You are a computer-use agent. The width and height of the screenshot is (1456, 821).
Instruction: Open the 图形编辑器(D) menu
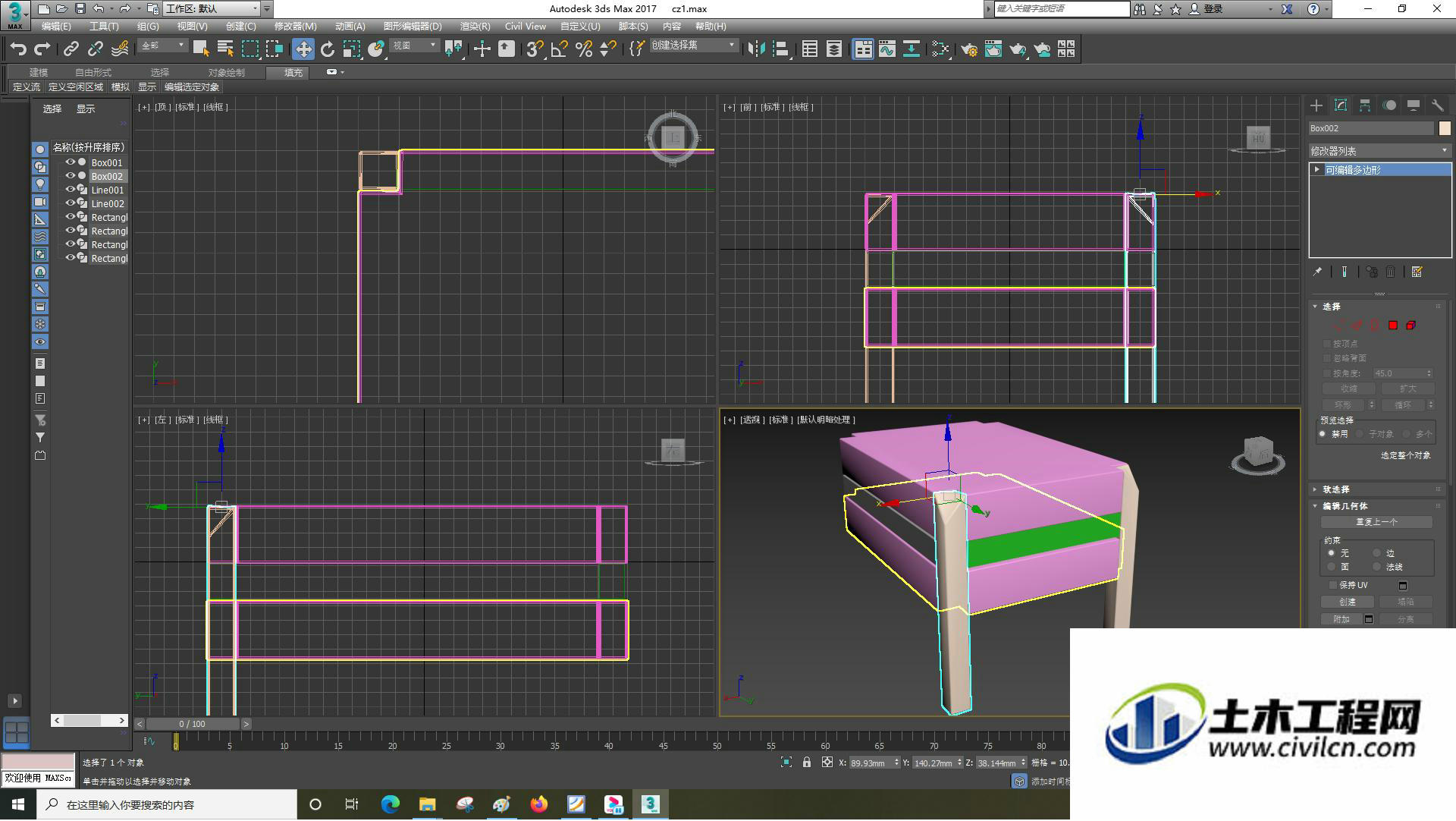[x=412, y=27]
